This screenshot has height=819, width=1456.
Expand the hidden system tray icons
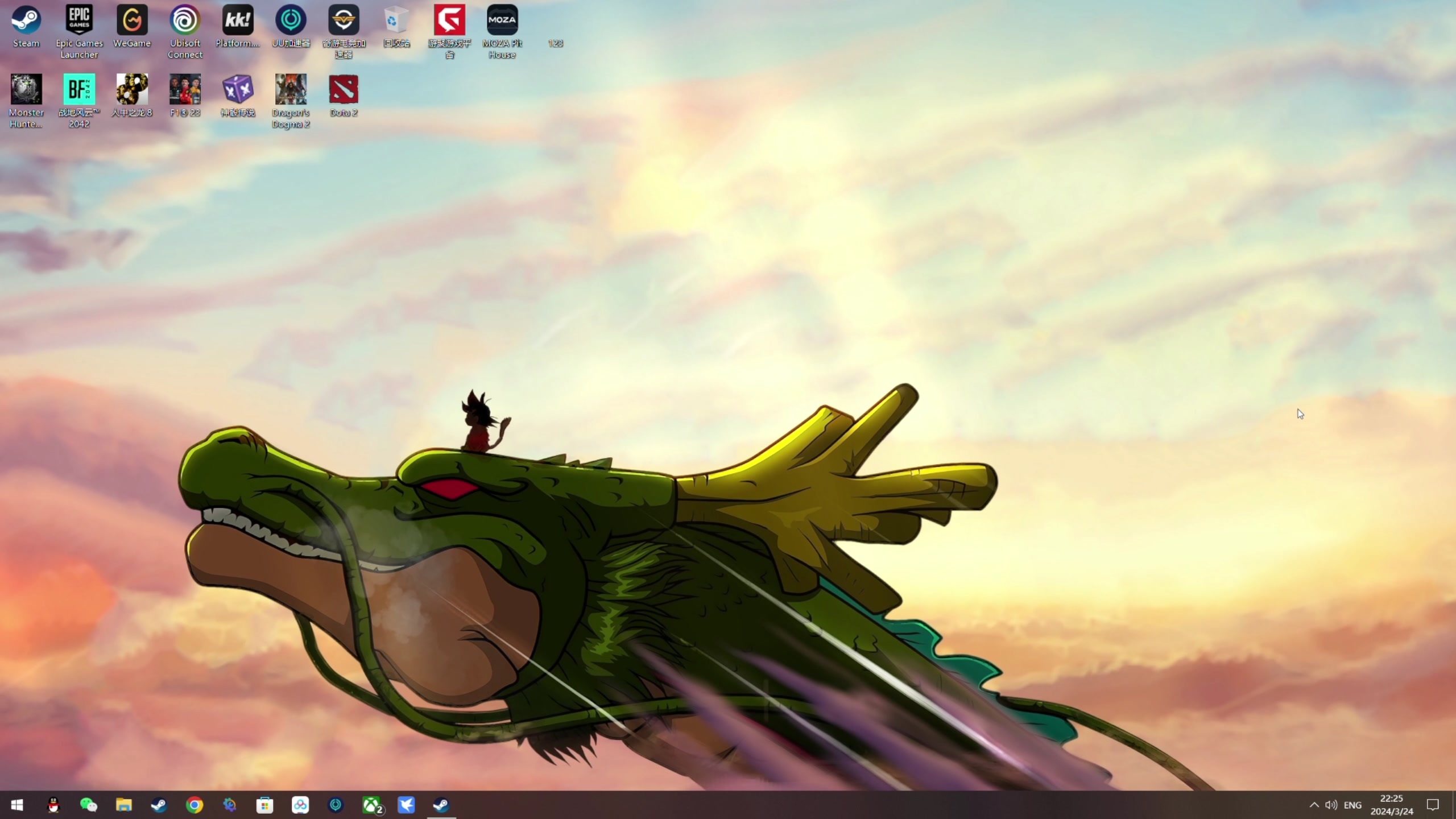[1314, 805]
